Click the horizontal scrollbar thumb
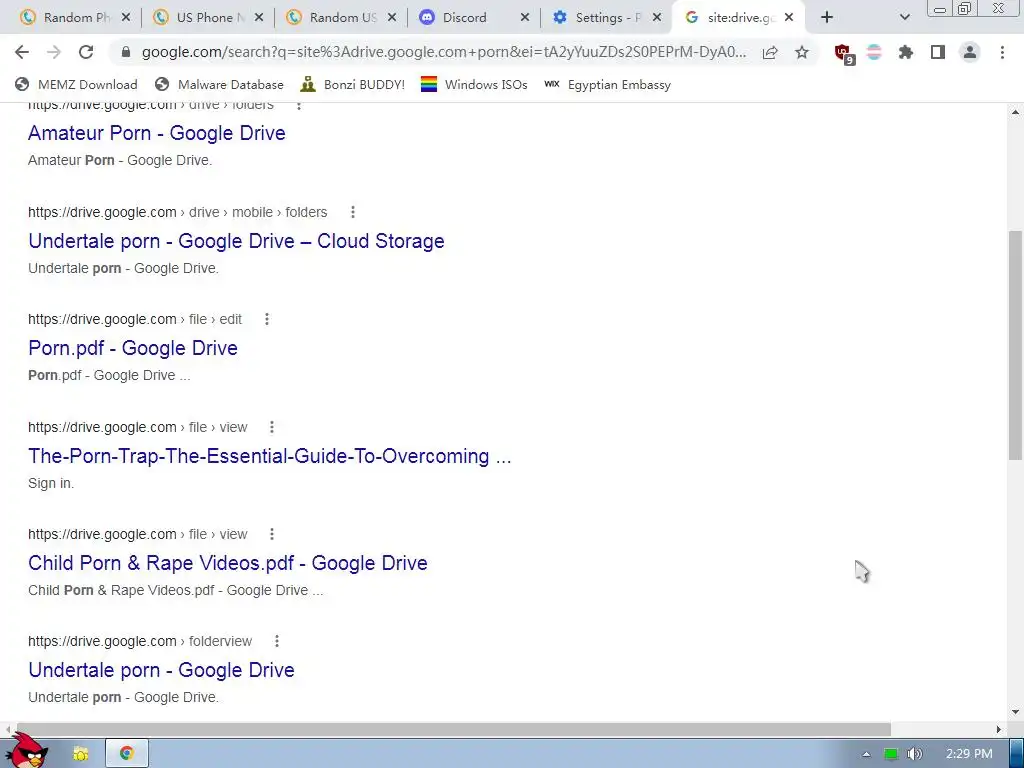Screen dimensions: 1024x768 pos(454,729)
